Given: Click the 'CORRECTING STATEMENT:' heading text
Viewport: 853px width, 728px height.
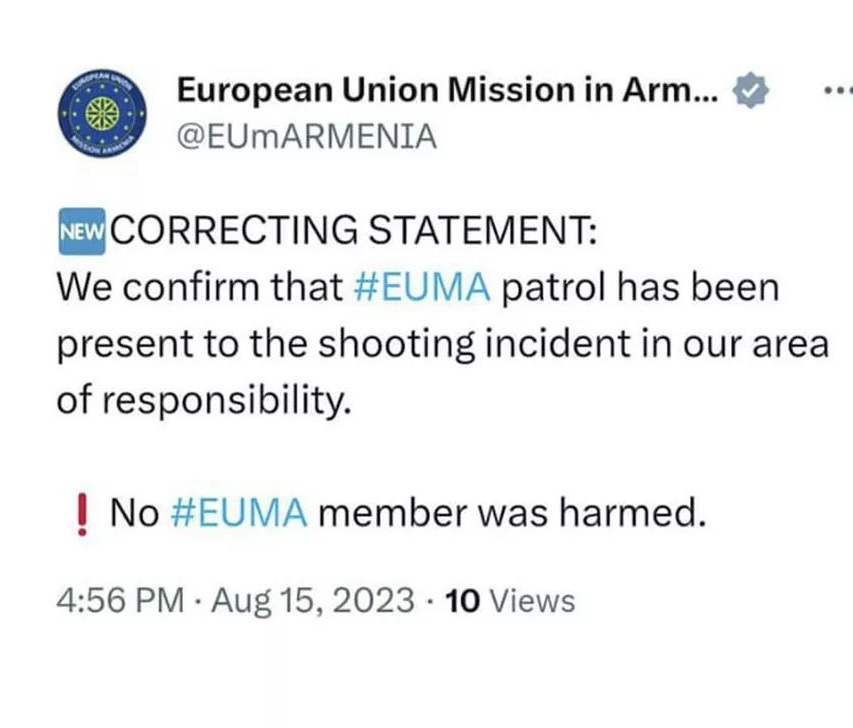Looking at the screenshot, I should [x=353, y=231].
